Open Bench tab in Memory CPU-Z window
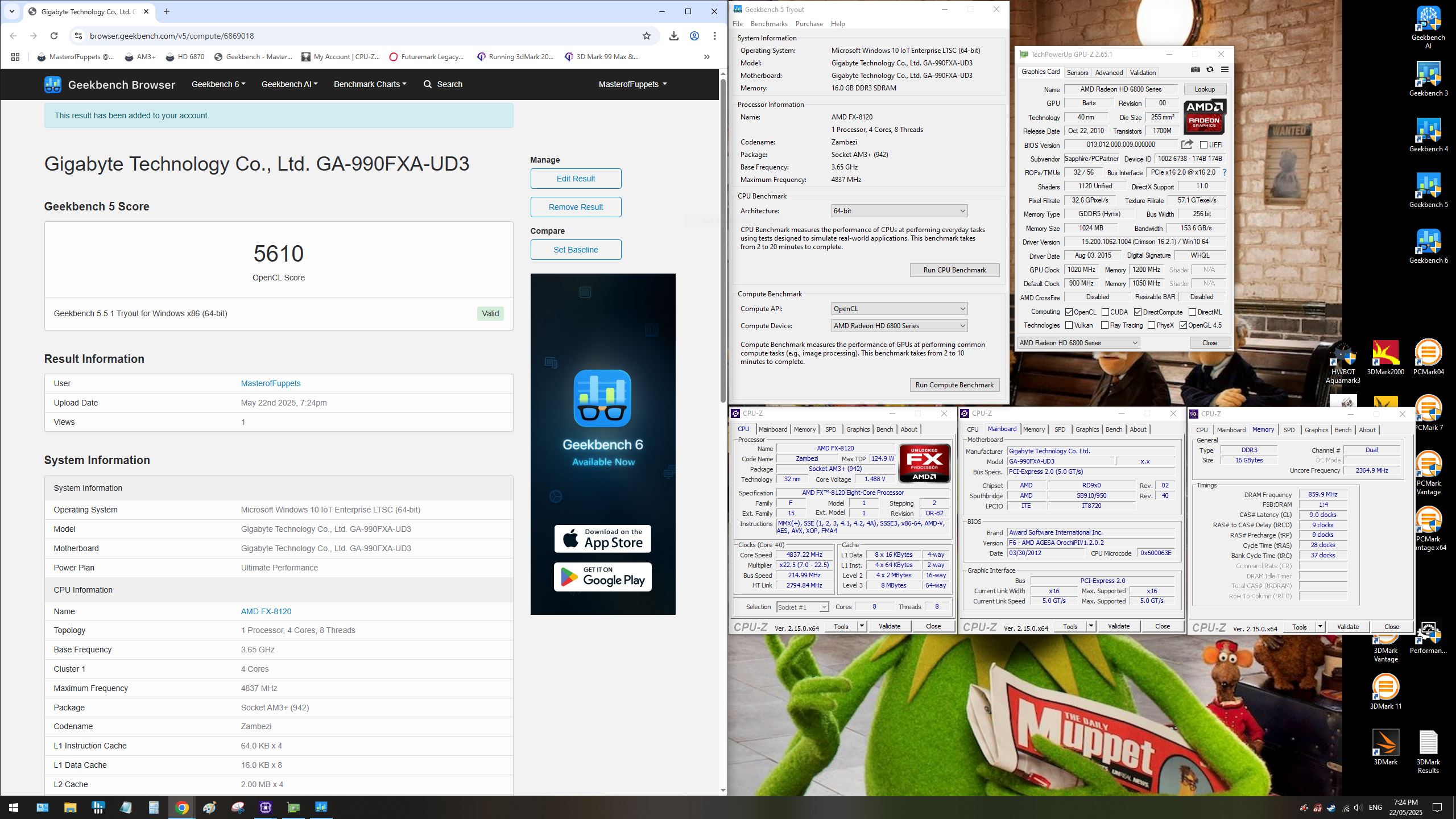This screenshot has width=1456, height=819. pyautogui.click(x=1343, y=430)
